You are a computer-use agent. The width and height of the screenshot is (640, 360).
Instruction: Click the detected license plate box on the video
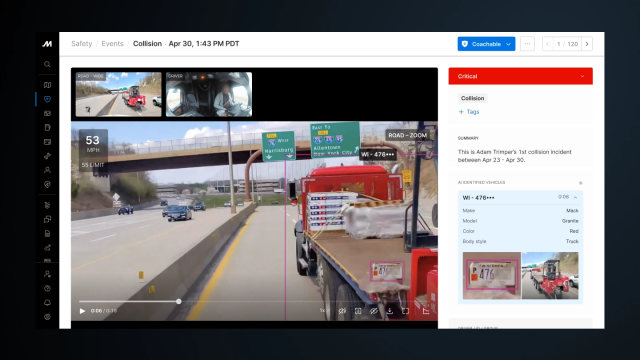point(387,271)
